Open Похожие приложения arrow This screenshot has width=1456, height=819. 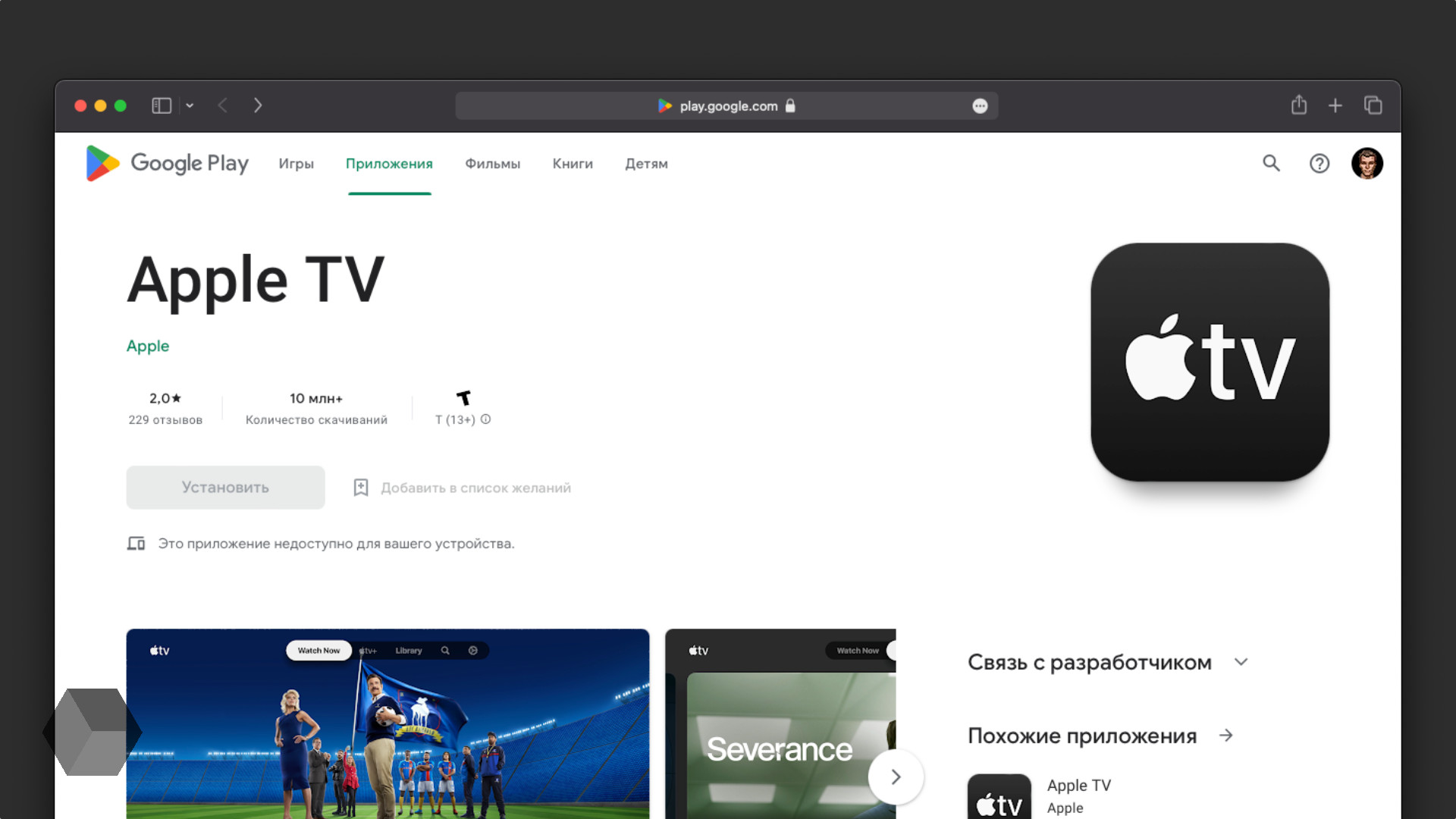(1225, 736)
